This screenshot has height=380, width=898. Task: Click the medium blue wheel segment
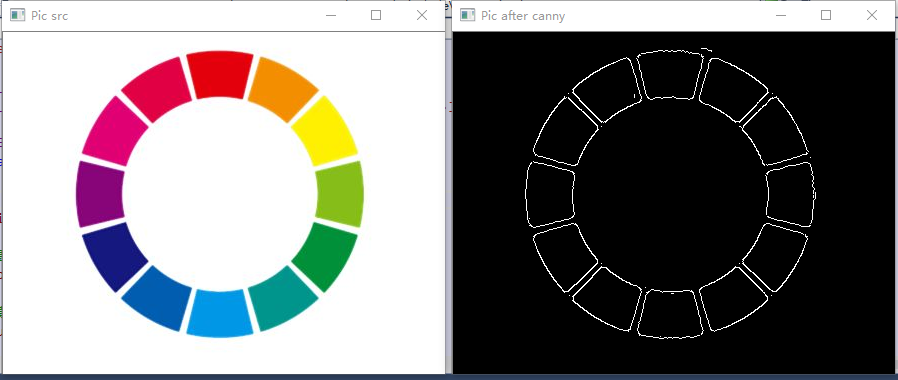tap(157, 299)
